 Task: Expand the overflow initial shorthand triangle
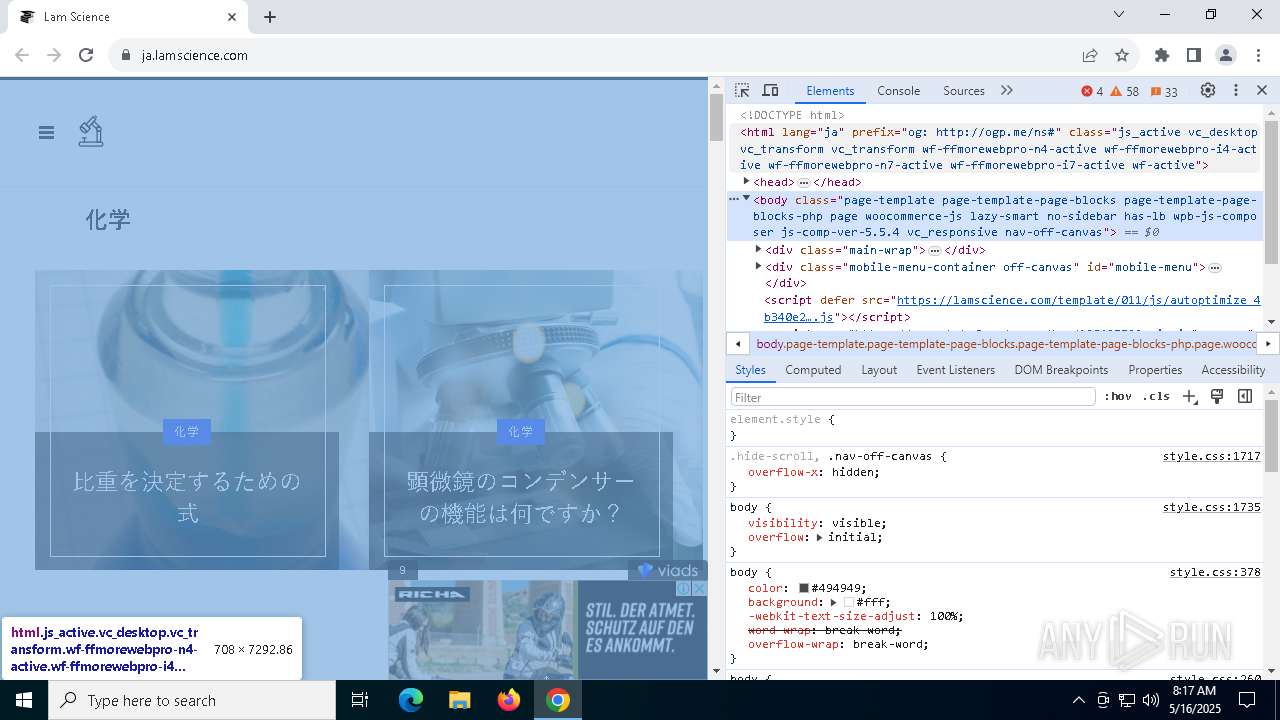[x=819, y=537]
